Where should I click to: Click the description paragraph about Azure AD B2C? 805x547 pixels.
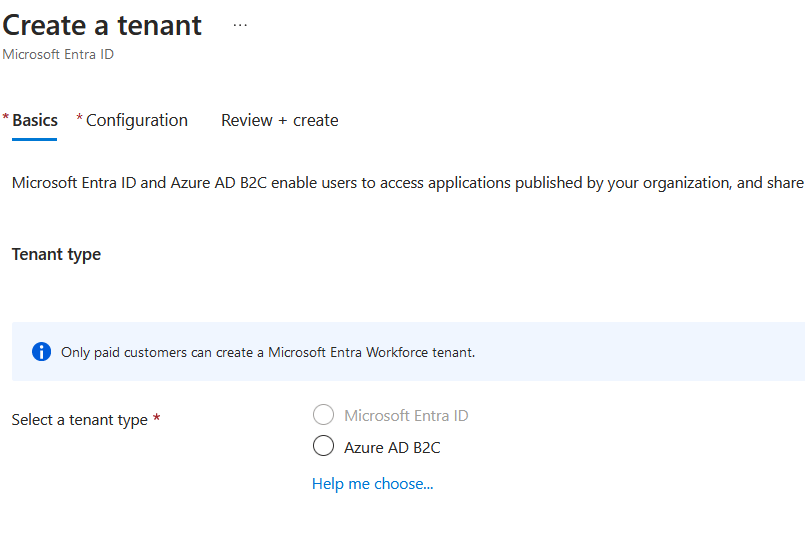[x=408, y=183]
